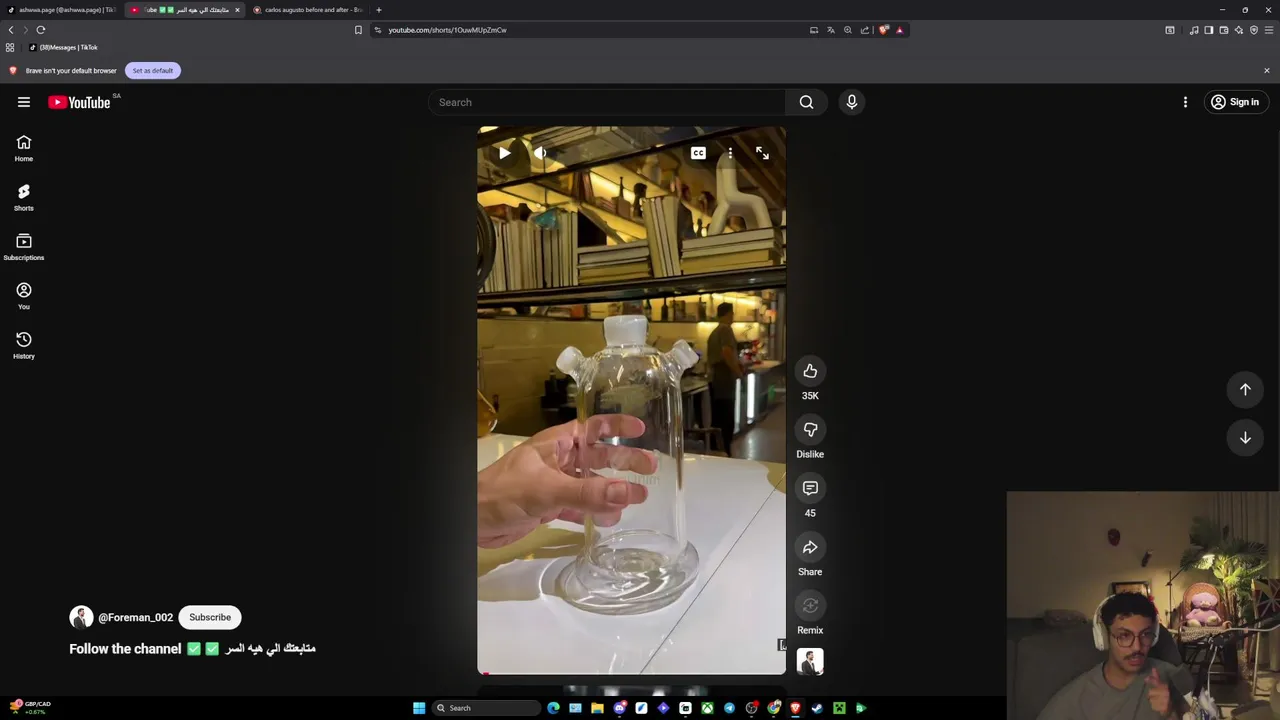
Task: Open the YouTube settings three-dot menu
Action: tap(1185, 102)
